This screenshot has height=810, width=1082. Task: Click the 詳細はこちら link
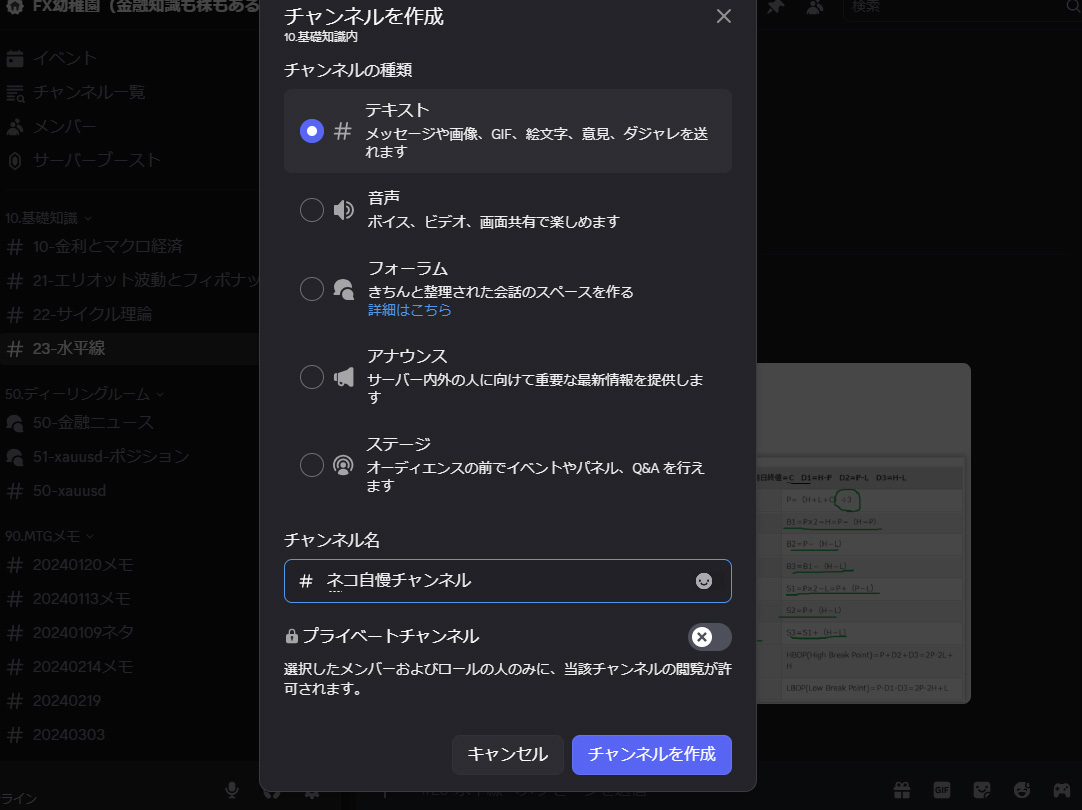(x=409, y=310)
